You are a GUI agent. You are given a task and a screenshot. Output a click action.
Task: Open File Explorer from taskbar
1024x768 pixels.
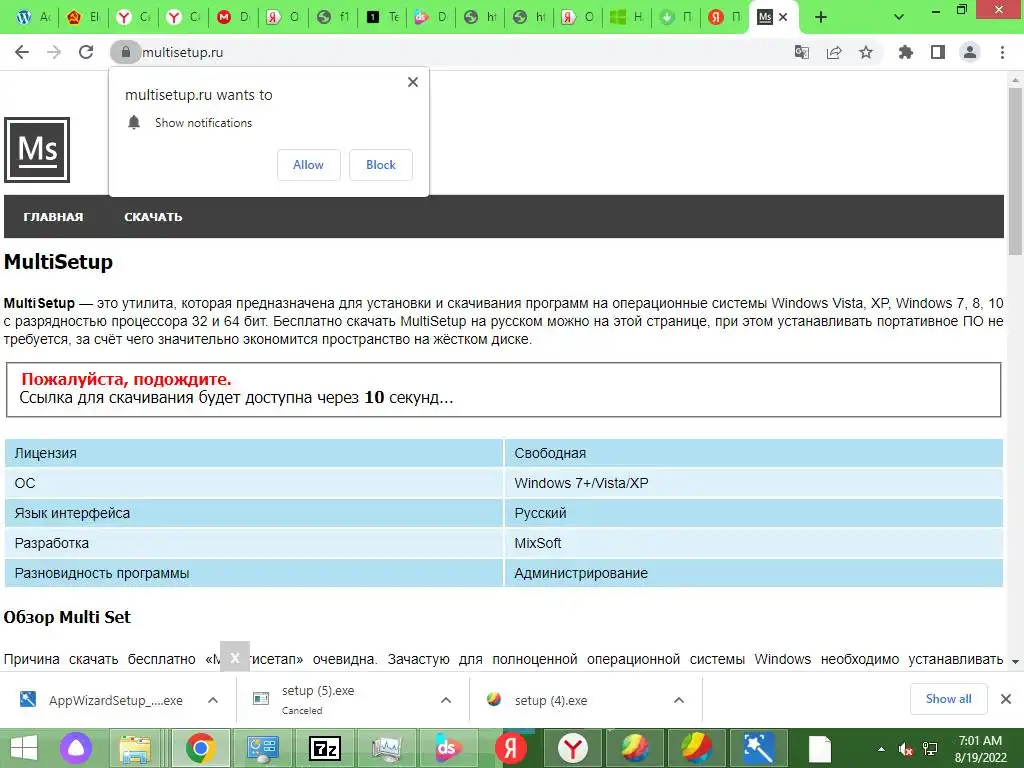[135, 748]
